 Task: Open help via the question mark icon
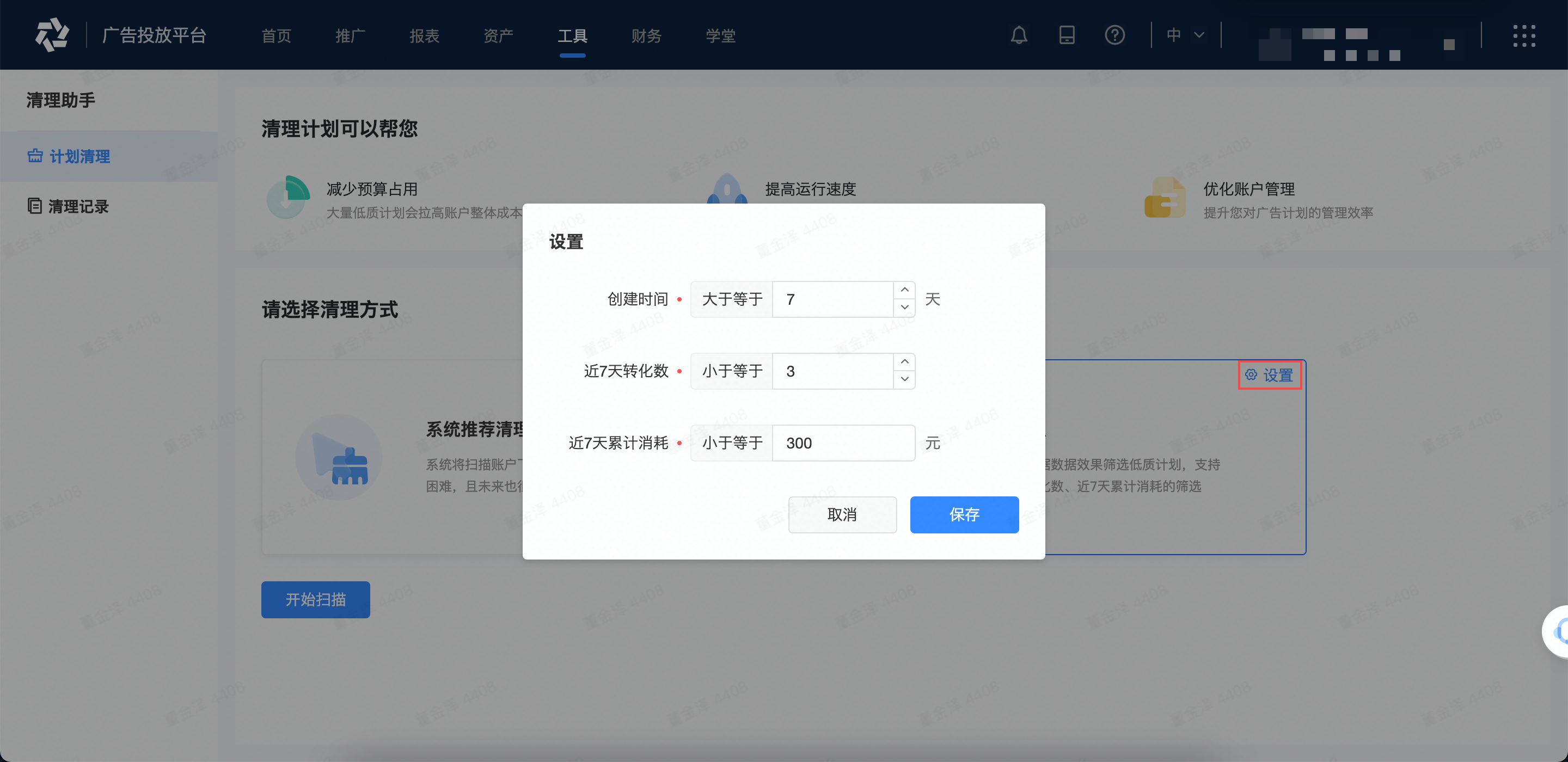pyautogui.click(x=1114, y=35)
